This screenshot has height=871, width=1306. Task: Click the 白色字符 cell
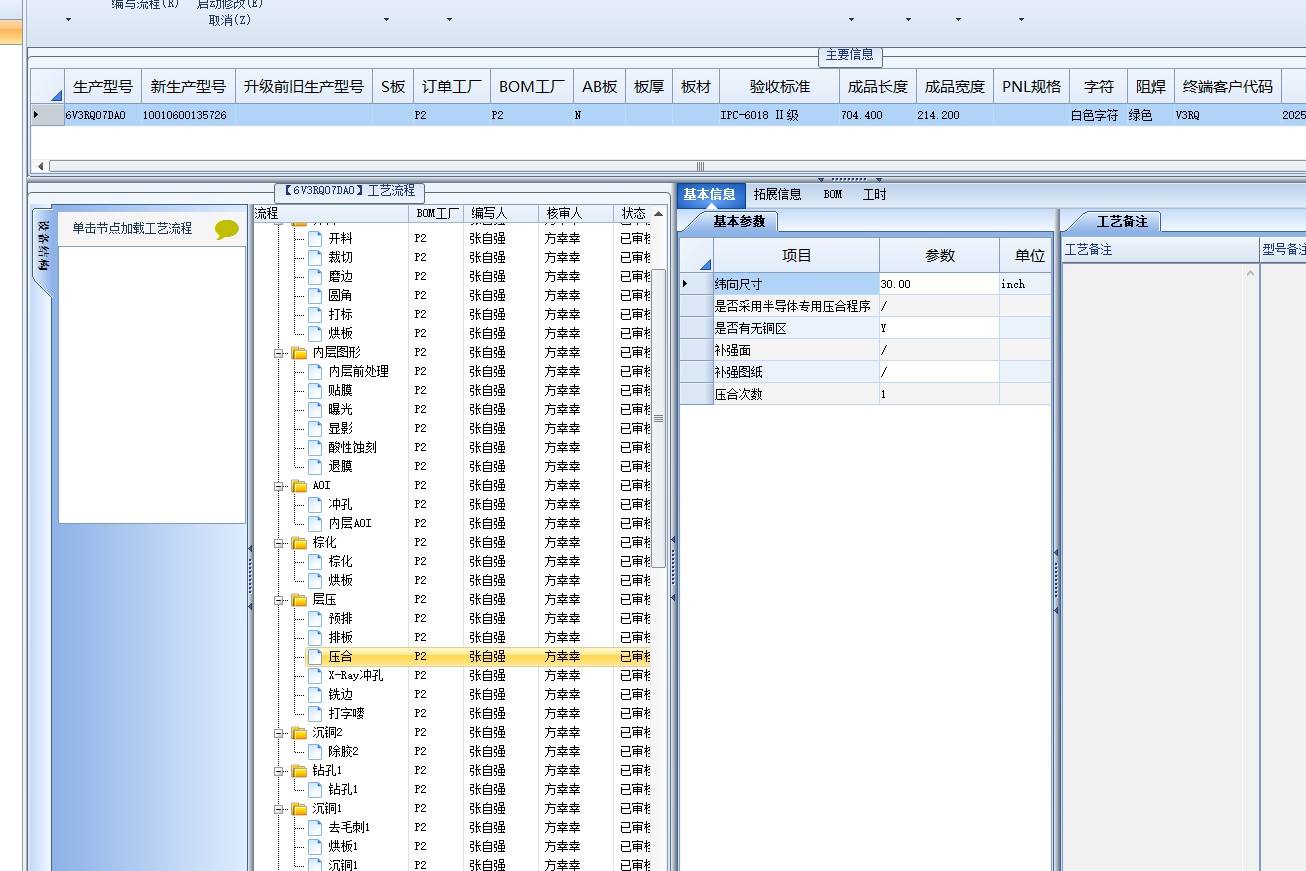[x=1098, y=115]
